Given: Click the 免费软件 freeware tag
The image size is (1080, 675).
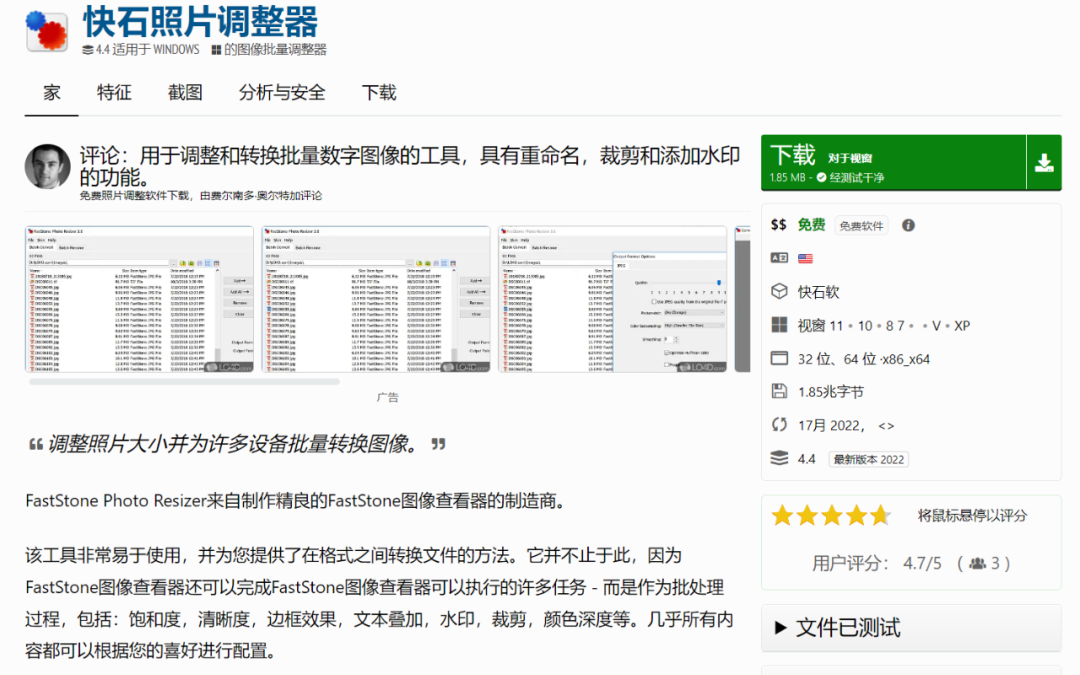Looking at the screenshot, I should [861, 226].
